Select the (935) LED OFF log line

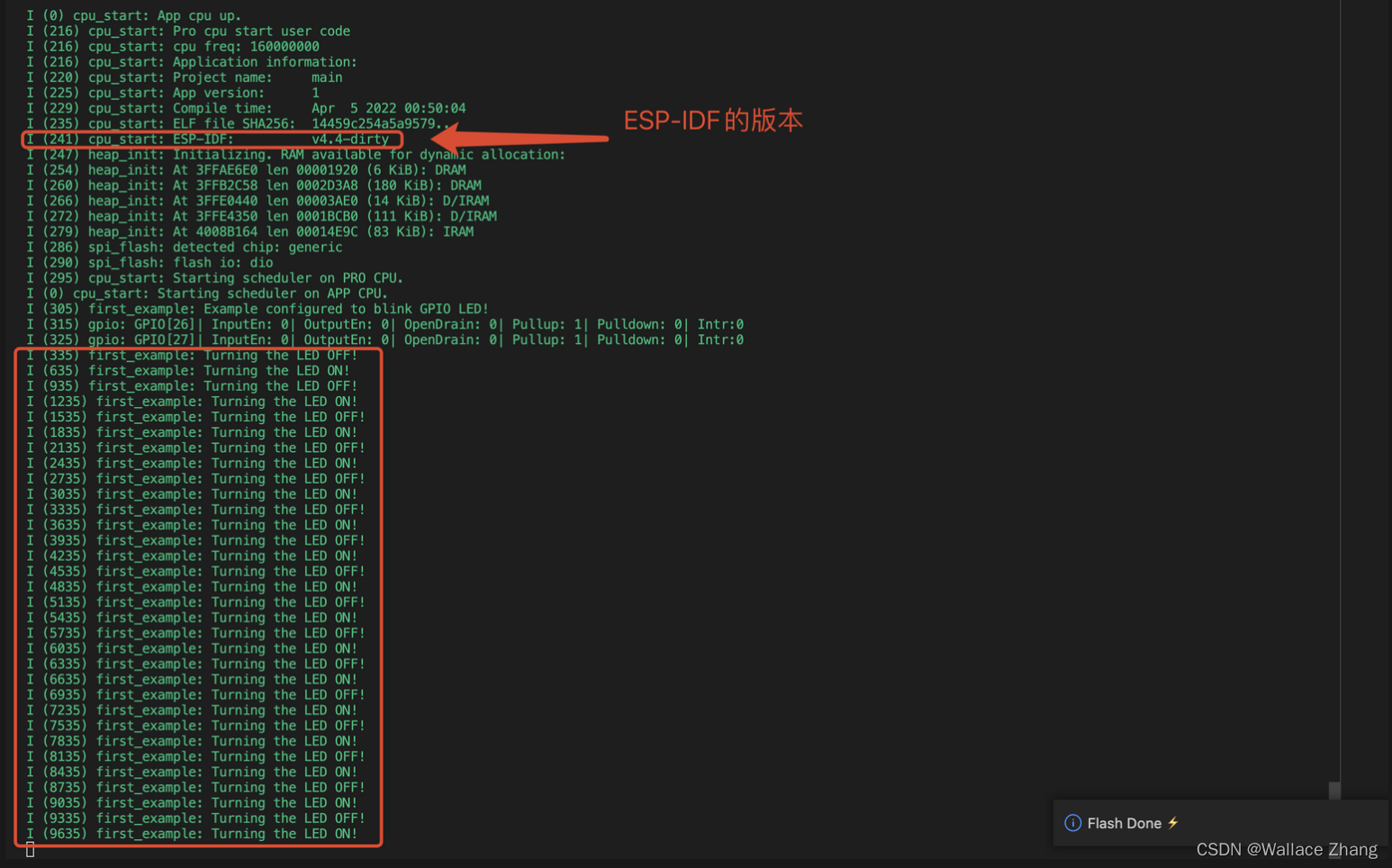tap(192, 385)
